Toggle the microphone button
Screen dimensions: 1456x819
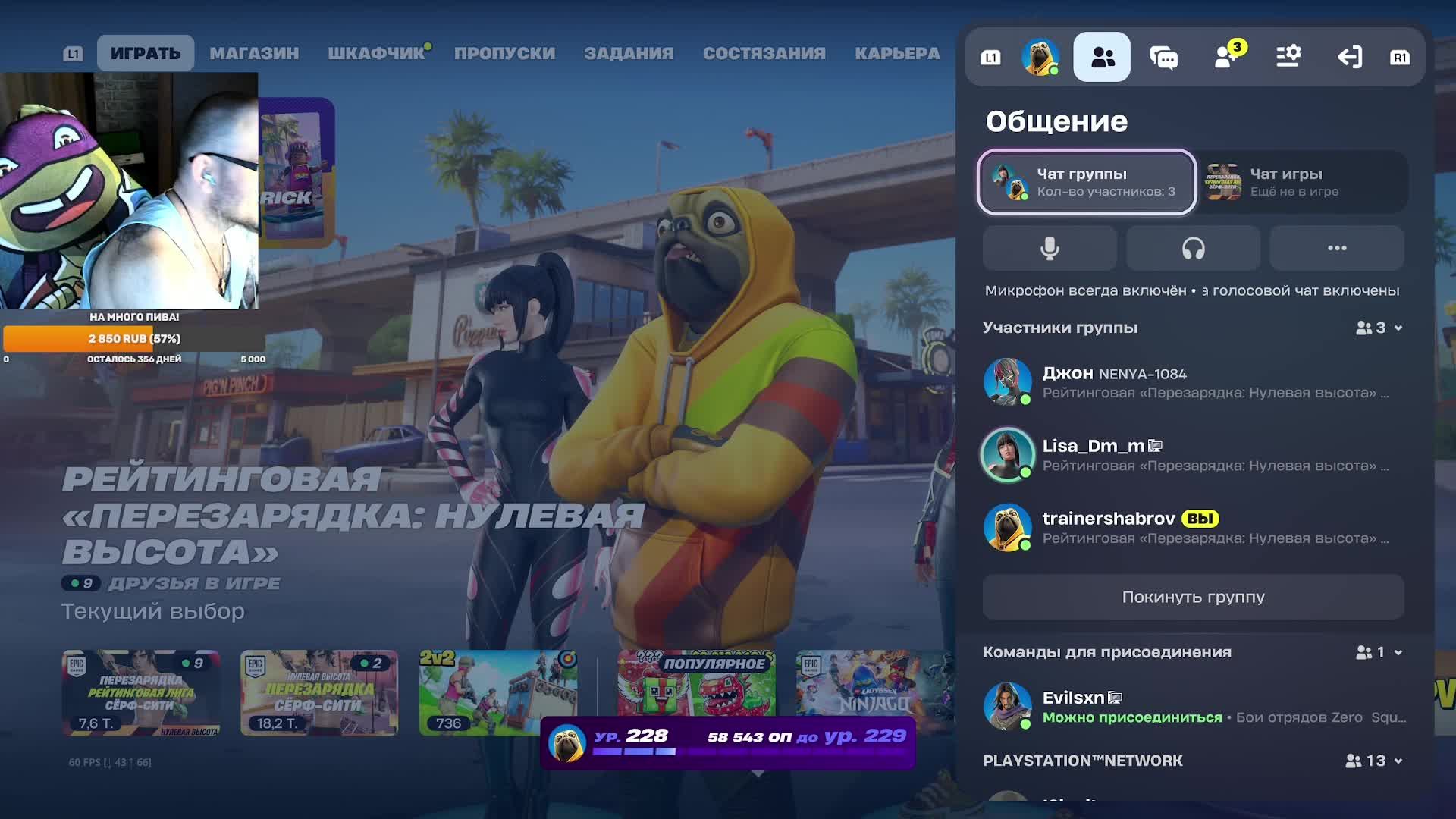[1050, 248]
